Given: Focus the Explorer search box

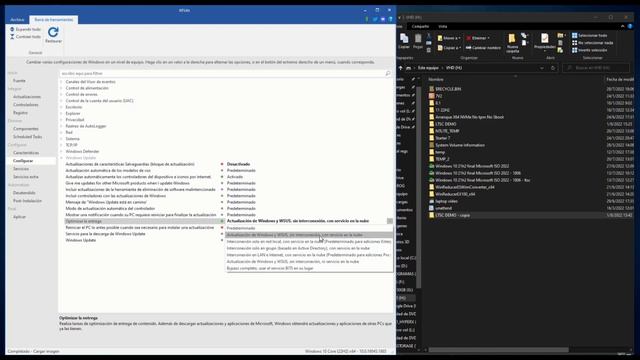Looking at the screenshot, I should pos(596,68).
